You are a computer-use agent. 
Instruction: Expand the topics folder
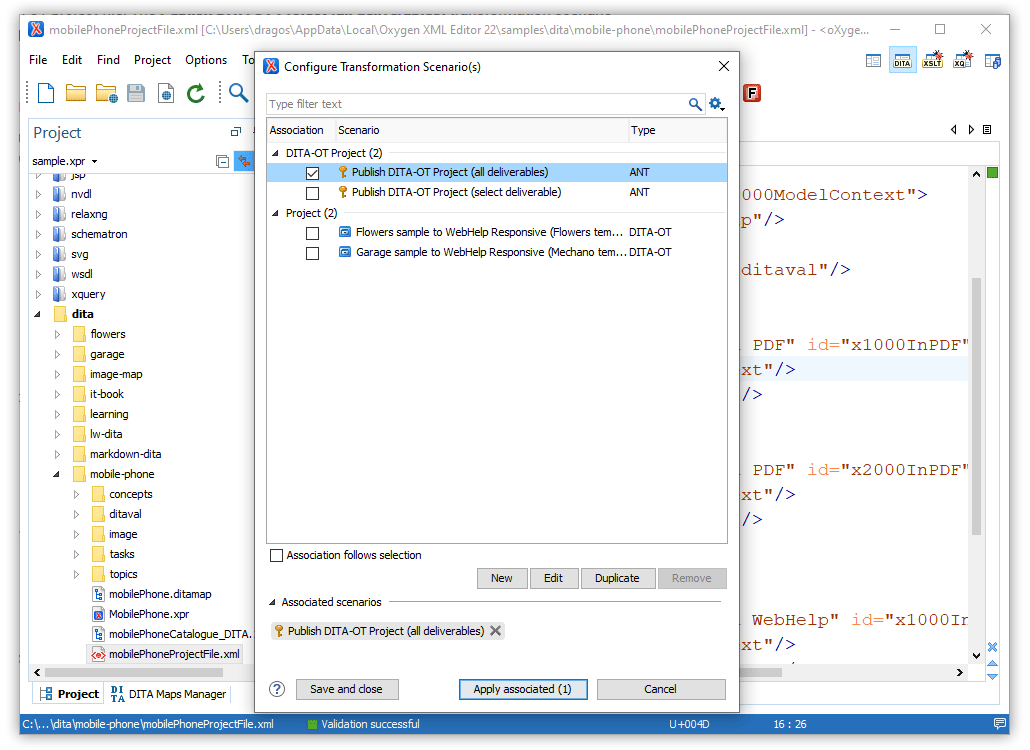click(76, 575)
